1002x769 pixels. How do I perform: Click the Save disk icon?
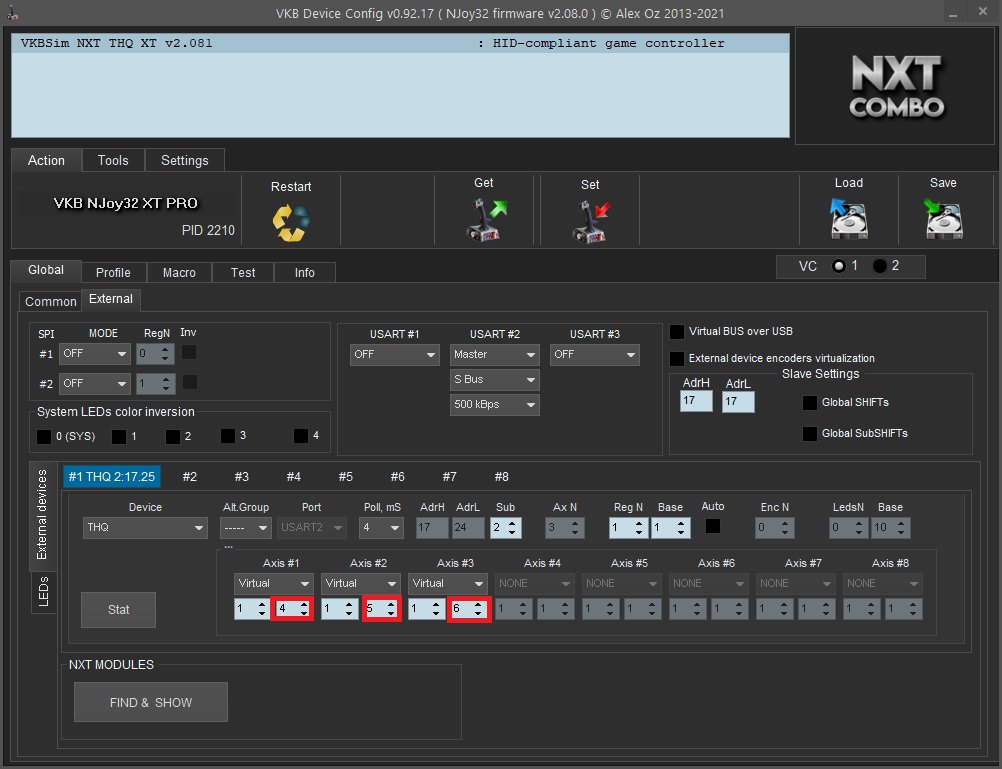[943, 219]
